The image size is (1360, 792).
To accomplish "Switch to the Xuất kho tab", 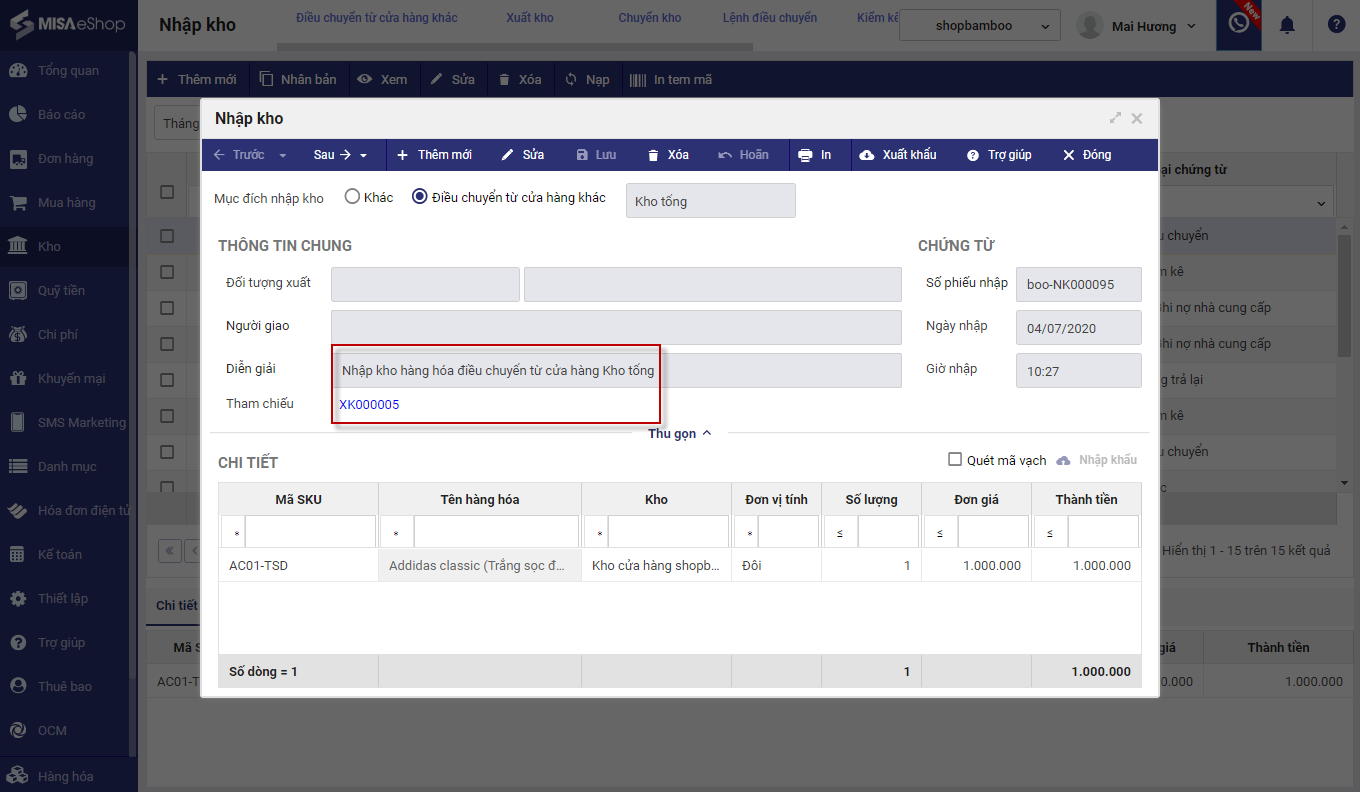I will 529,18.
